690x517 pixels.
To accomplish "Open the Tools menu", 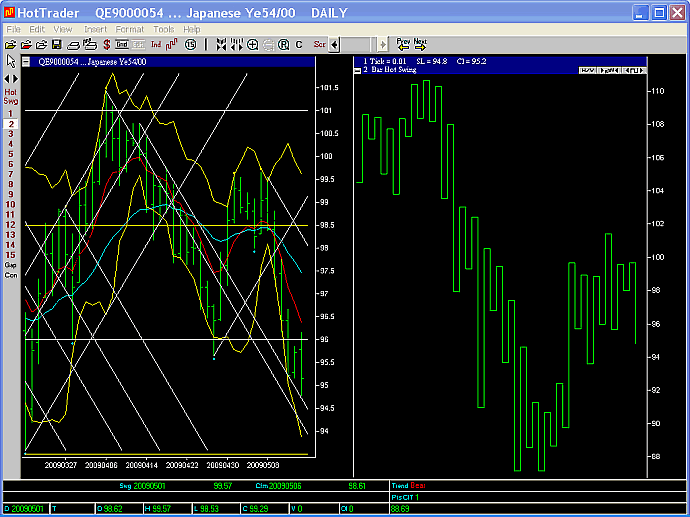I will tap(164, 29).
